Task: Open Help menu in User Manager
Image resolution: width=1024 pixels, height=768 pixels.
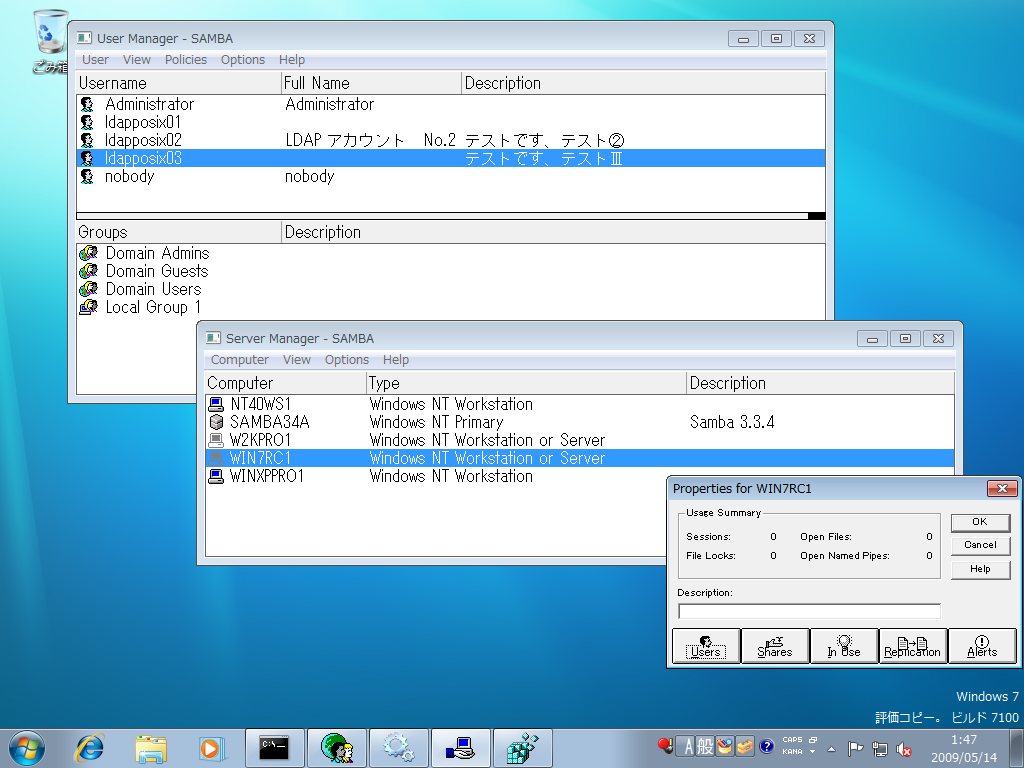Action: pos(292,59)
